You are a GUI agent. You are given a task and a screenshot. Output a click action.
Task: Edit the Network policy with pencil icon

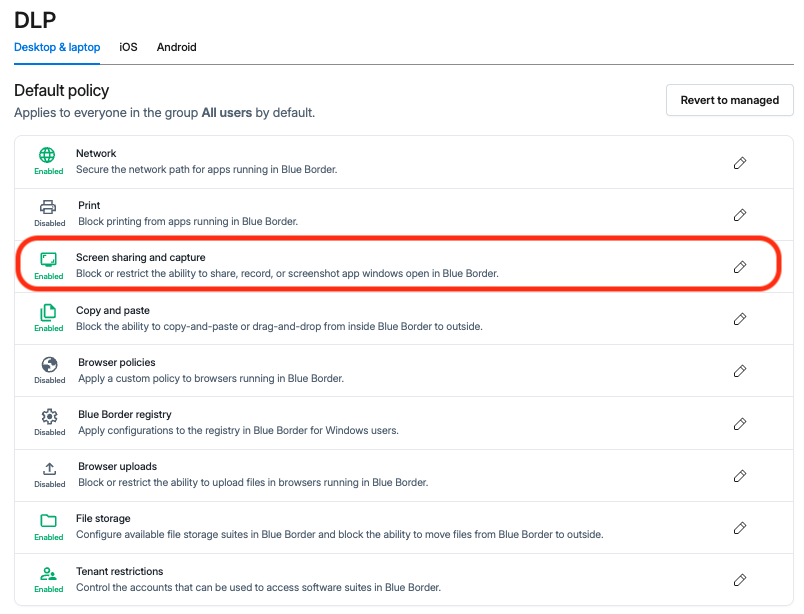click(740, 163)
